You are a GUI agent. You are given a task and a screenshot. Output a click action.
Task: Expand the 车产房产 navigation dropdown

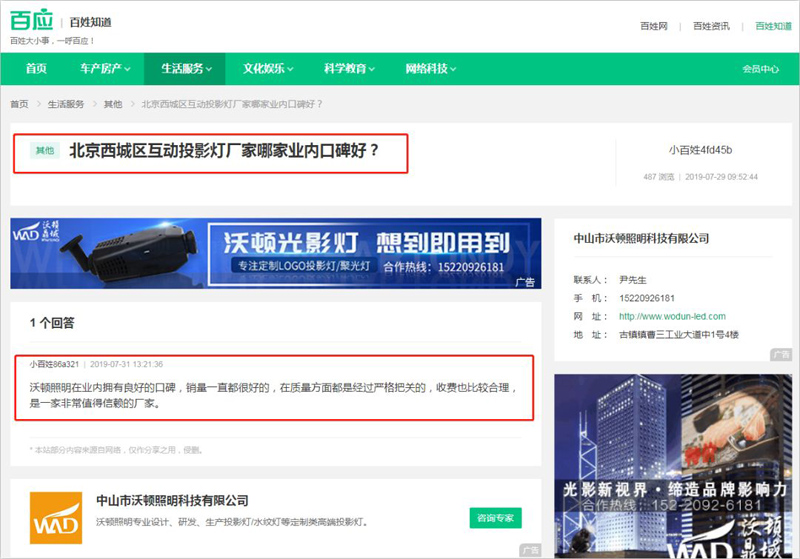tap(105, 68)
